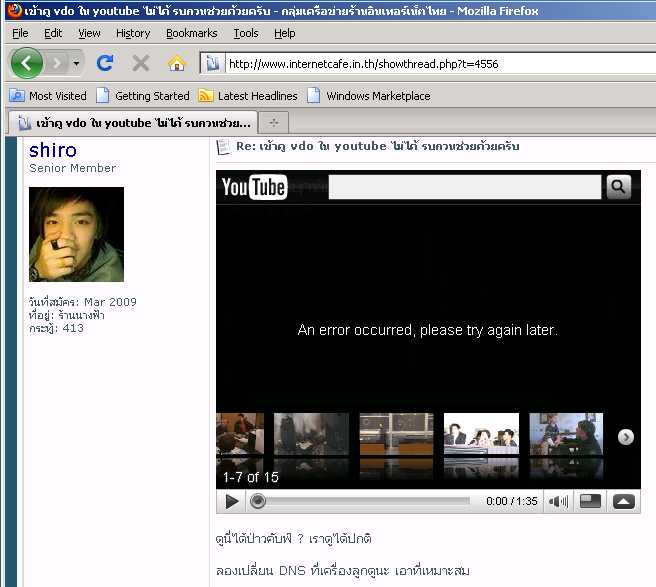Click the YouTube search input box
Image resolution: width=656 pixels, height=587 pixels.
coord(465,187)
